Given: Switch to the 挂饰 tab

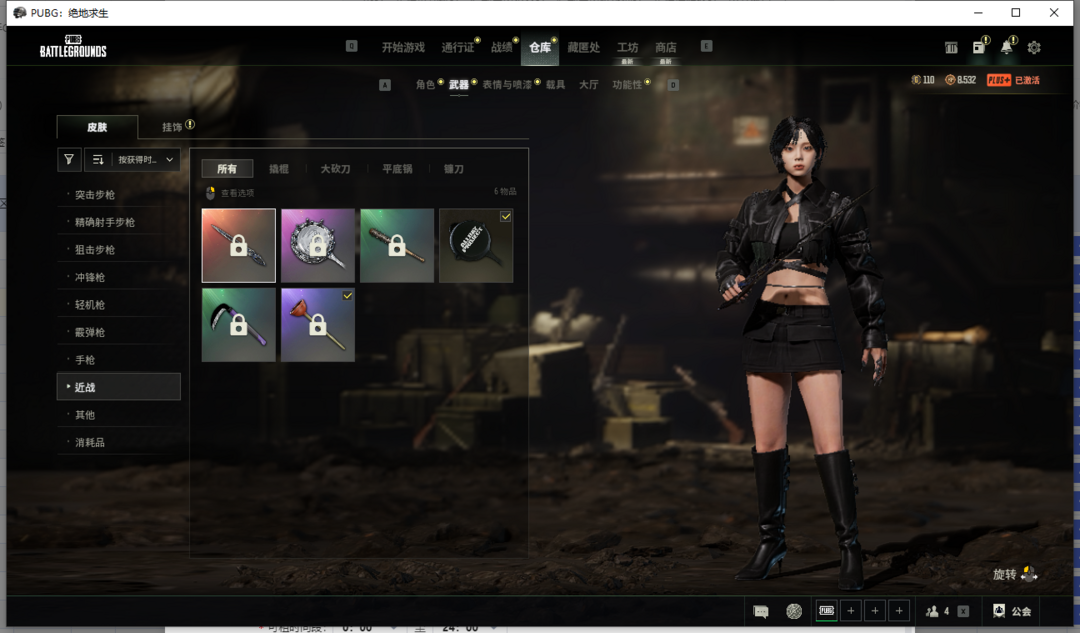Looking at the screenshot, I should [172, 127].
